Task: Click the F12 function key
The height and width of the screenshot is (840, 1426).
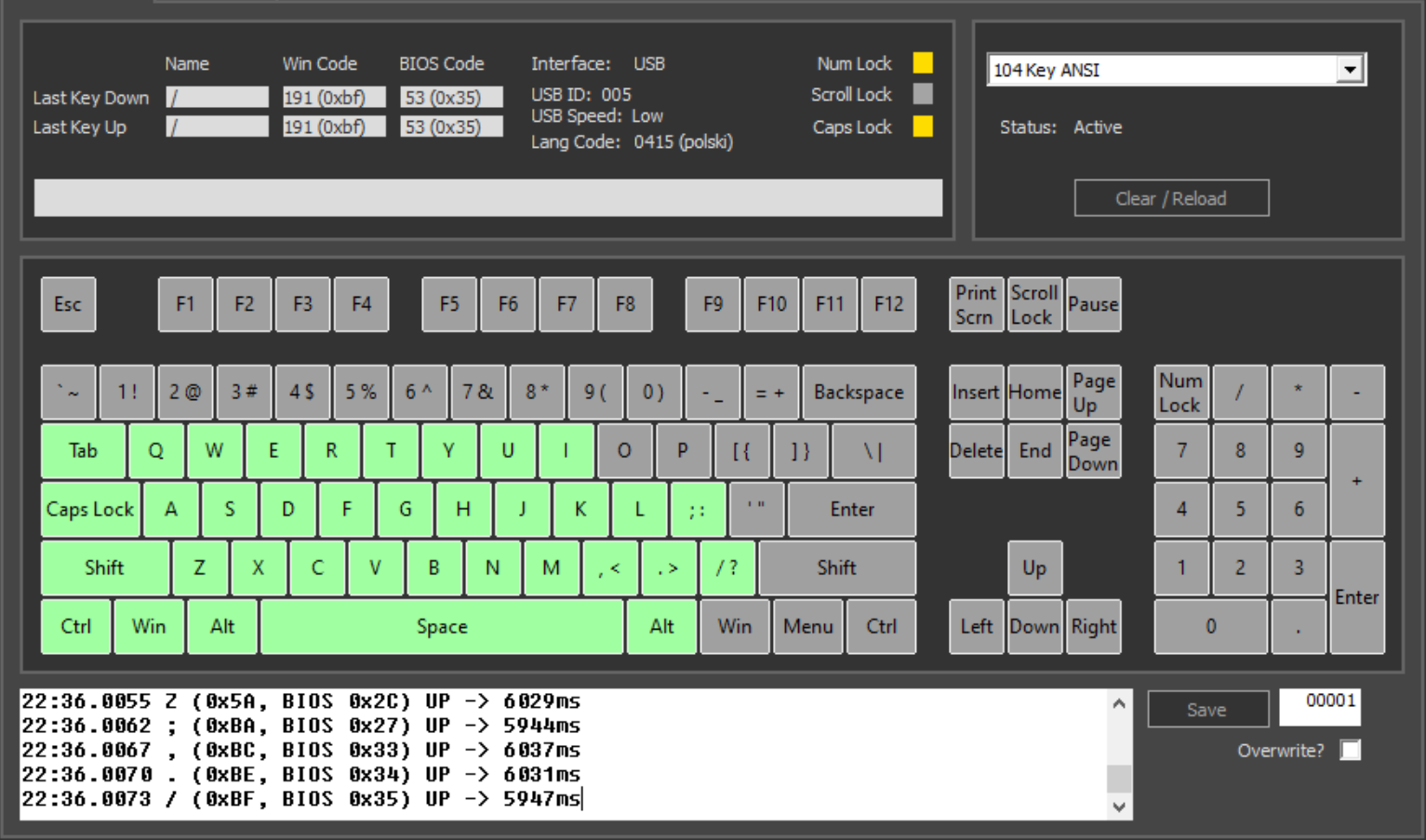Action: (x=888, y=304)
